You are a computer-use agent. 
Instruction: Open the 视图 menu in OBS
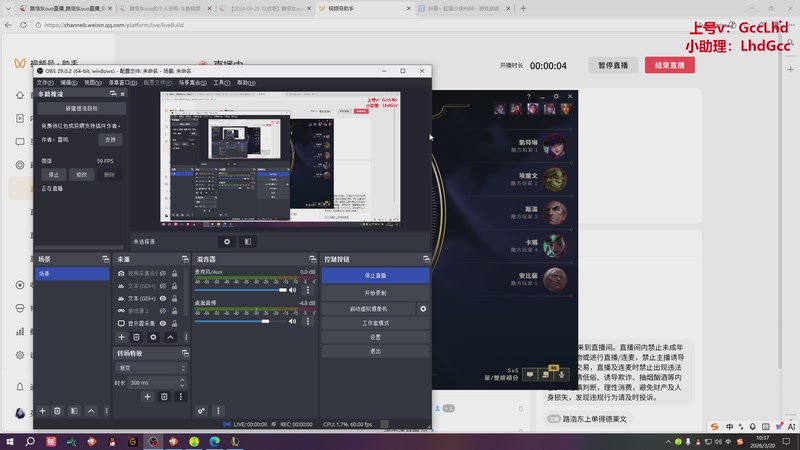click(93, 83)
